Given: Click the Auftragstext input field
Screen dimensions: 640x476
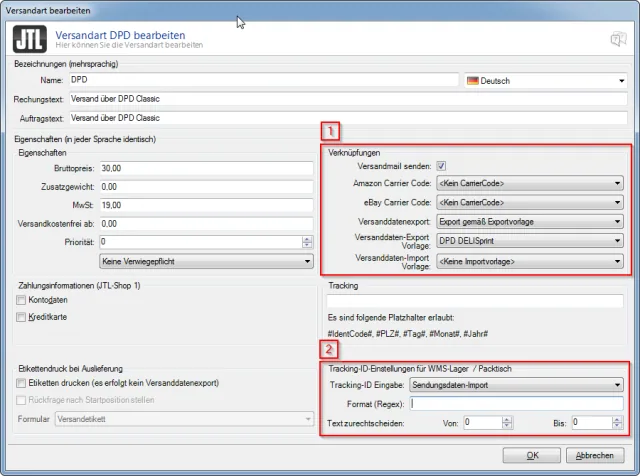Looking at the screenshot, I should [x=348, y=118].
